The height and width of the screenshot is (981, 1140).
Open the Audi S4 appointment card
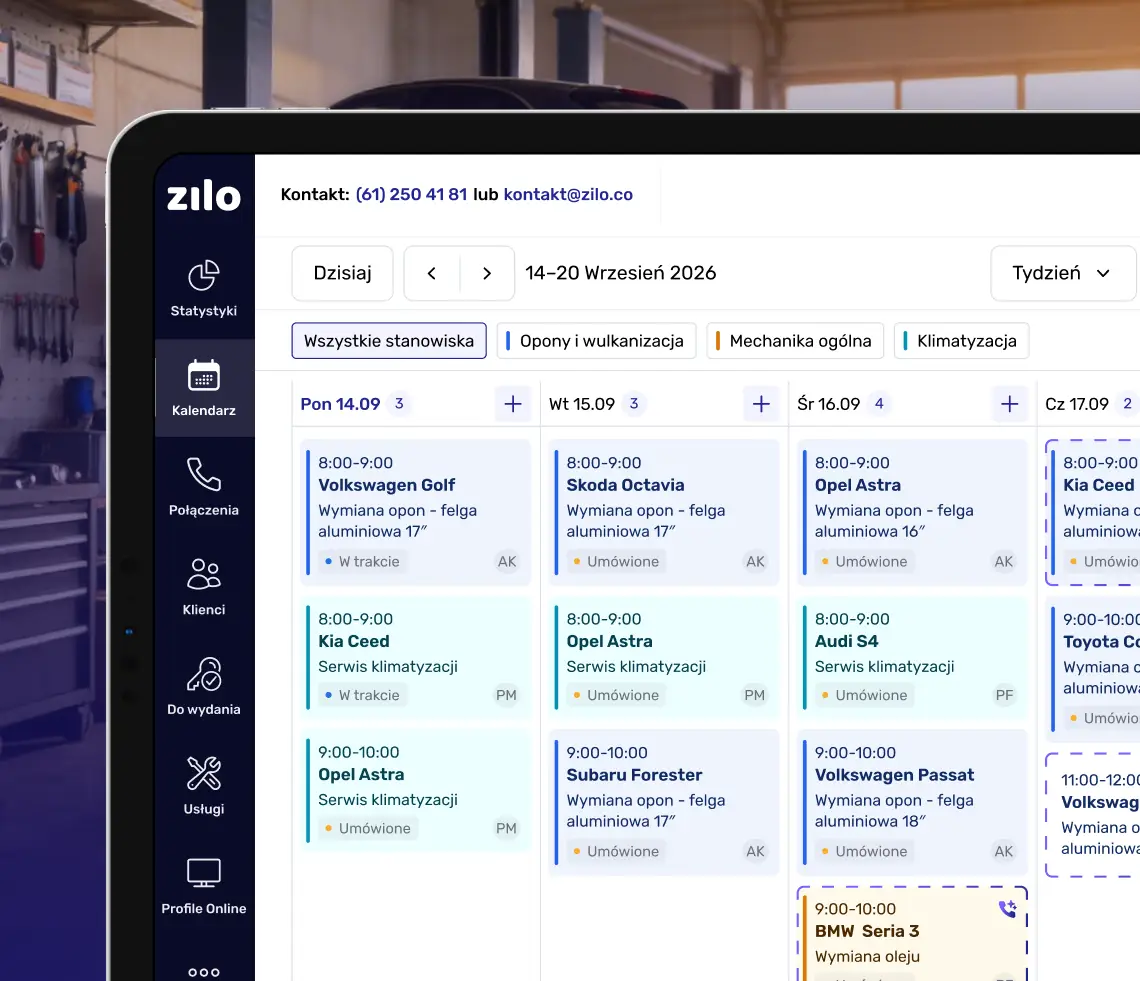912,657
